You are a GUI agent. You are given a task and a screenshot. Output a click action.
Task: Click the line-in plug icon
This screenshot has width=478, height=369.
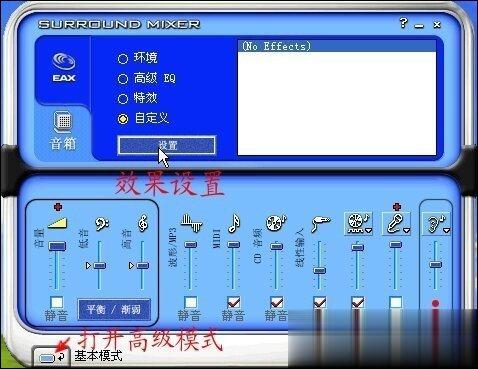point(321,223)
